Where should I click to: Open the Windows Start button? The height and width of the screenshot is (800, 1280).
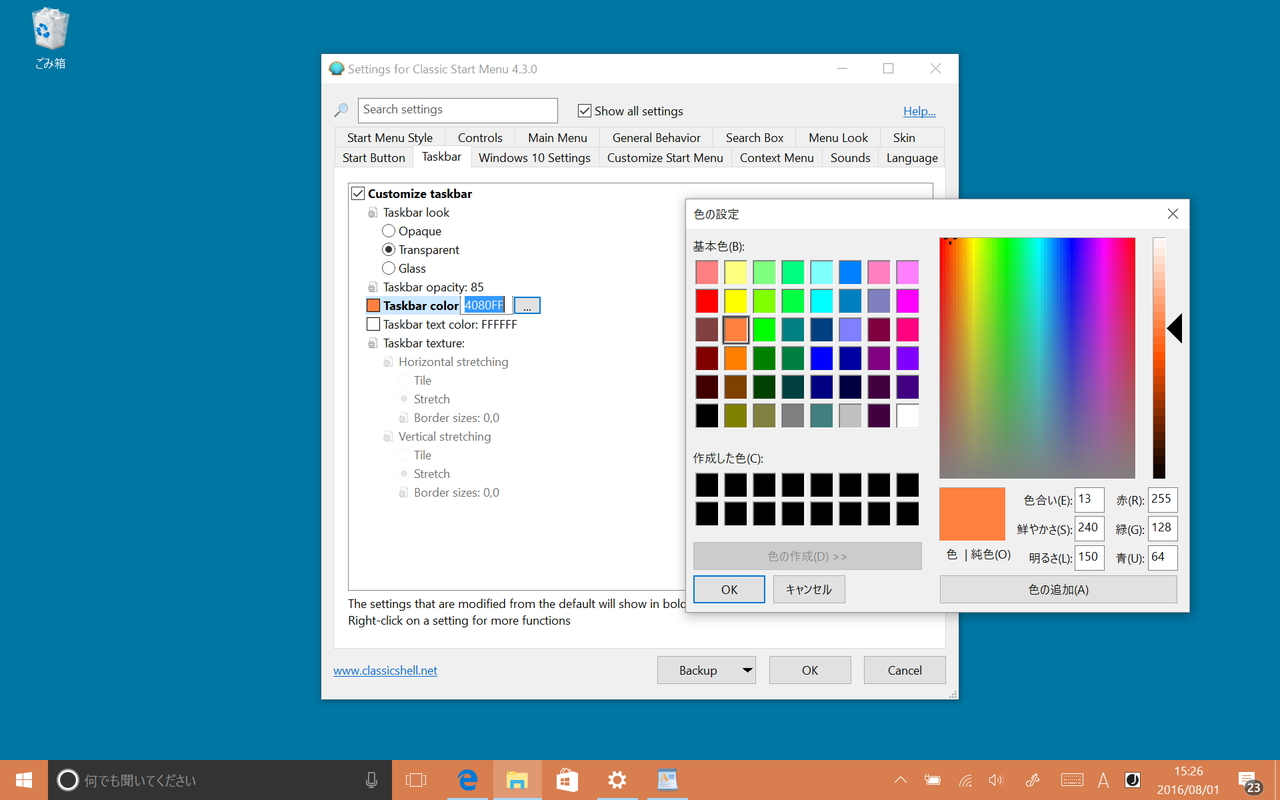pyautogui.click(x=24, y=780)
